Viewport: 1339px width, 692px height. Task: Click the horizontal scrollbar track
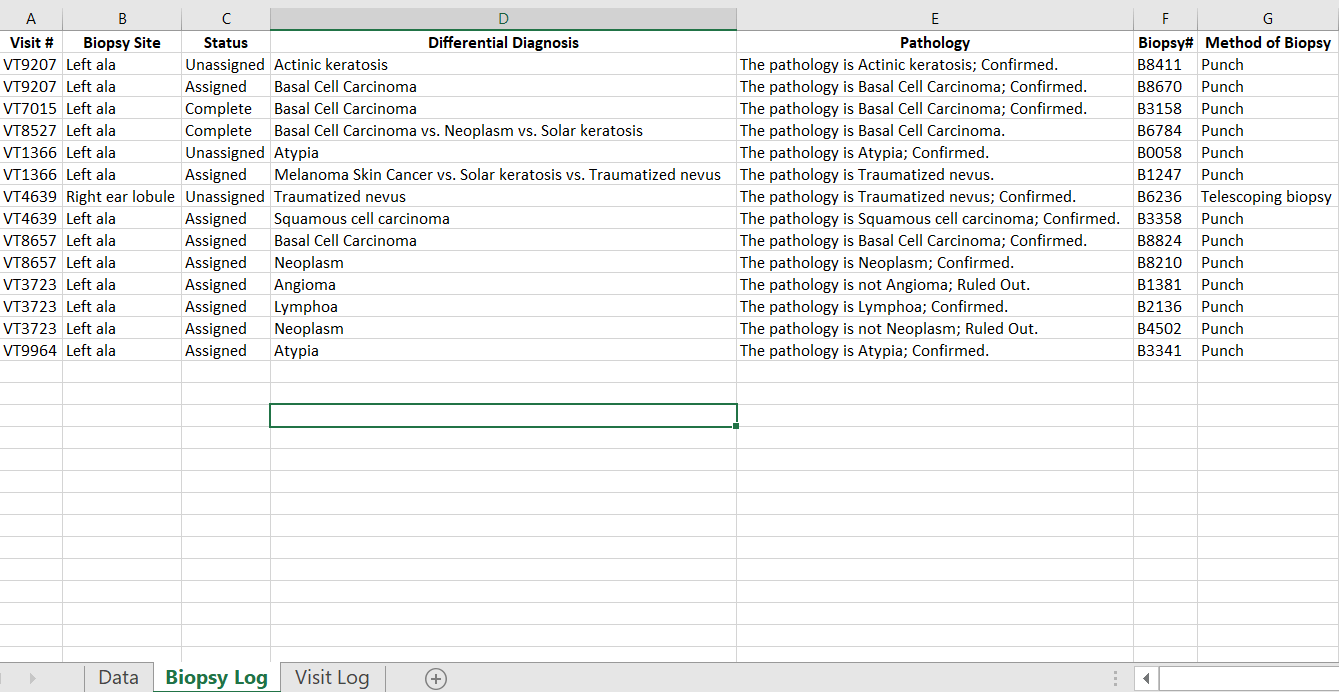tap(1250, 677)
